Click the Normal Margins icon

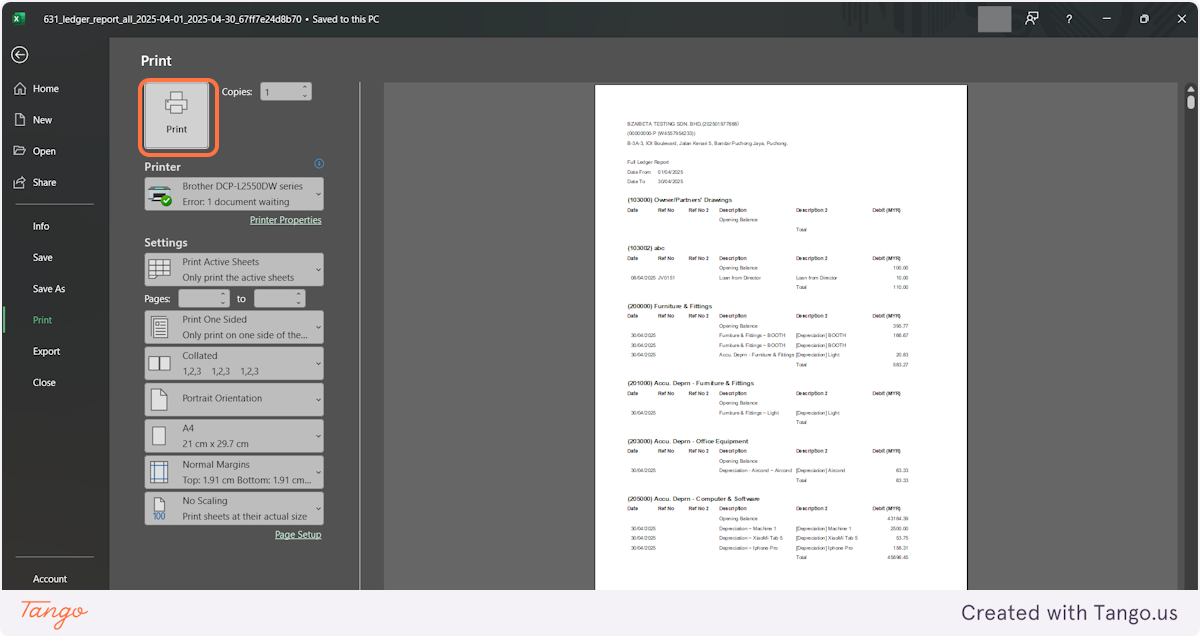click(159, 472)
